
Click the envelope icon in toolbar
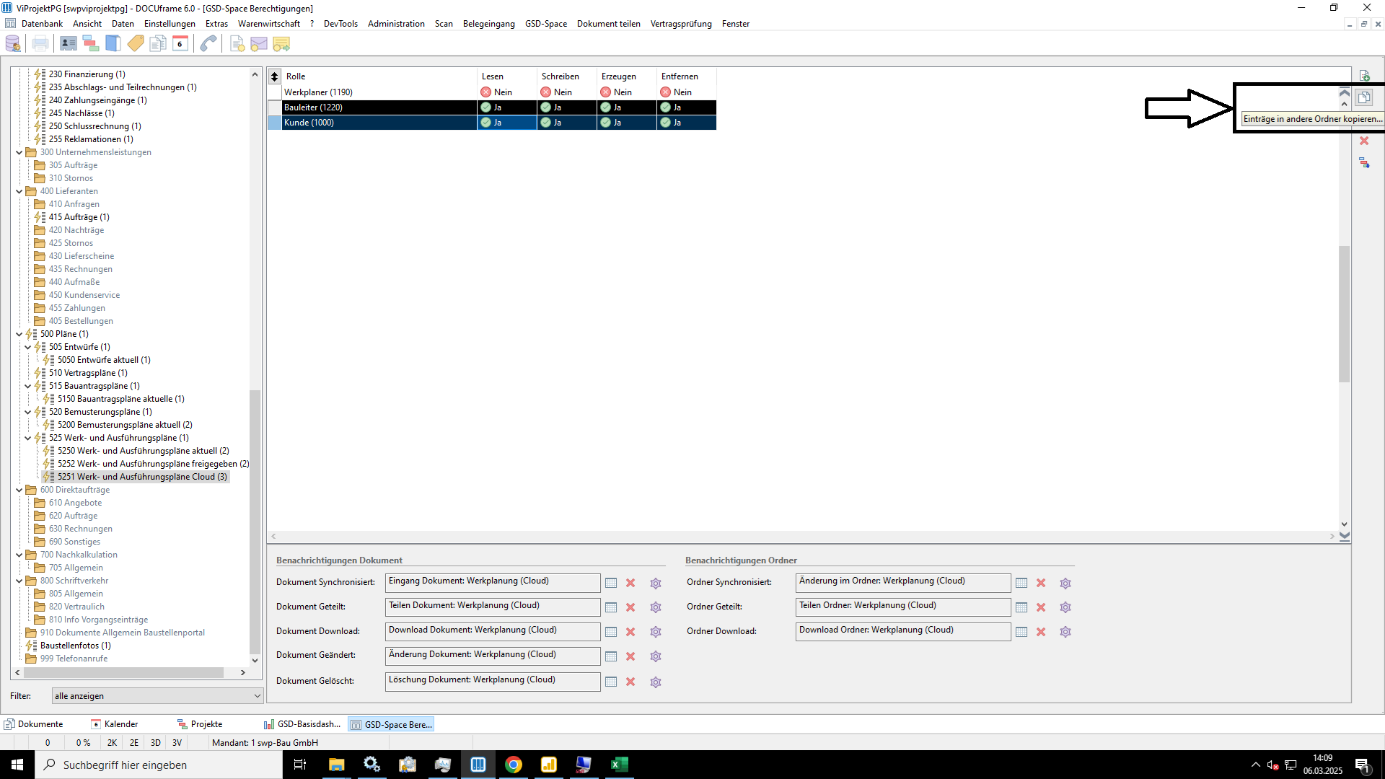click(259, 43)
